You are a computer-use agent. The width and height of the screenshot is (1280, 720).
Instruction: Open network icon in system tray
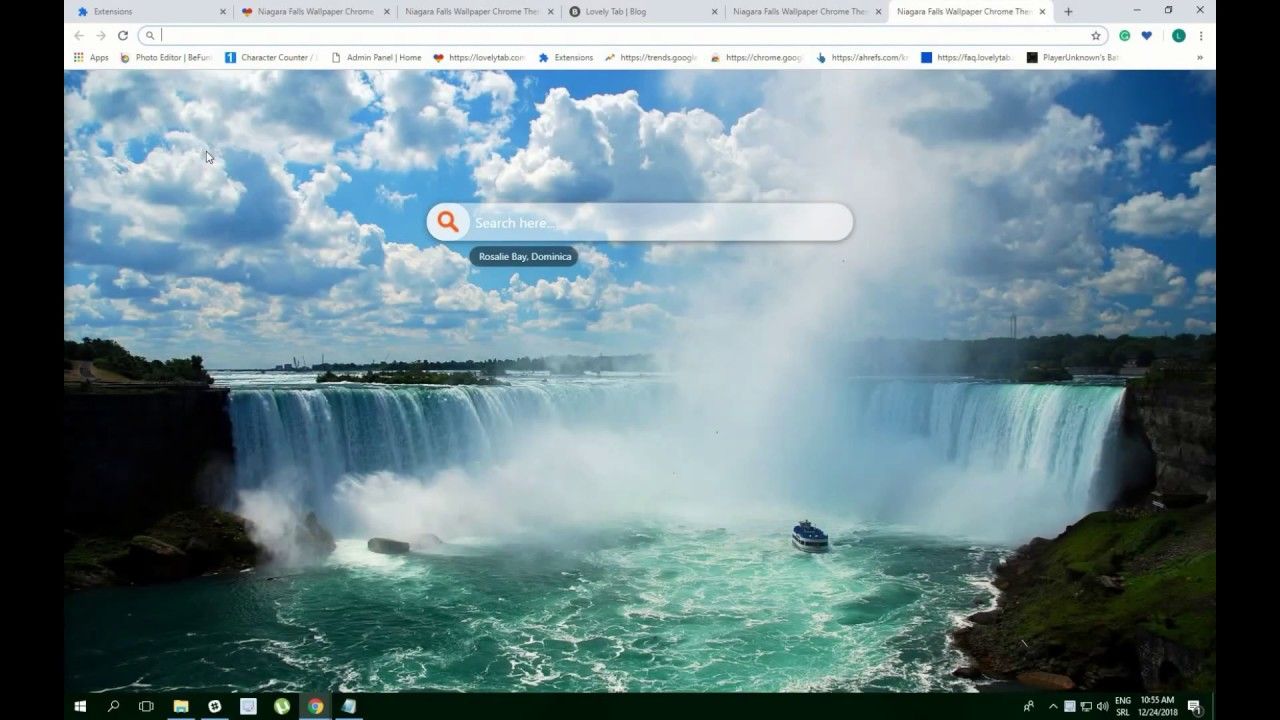pos(1086,706)
